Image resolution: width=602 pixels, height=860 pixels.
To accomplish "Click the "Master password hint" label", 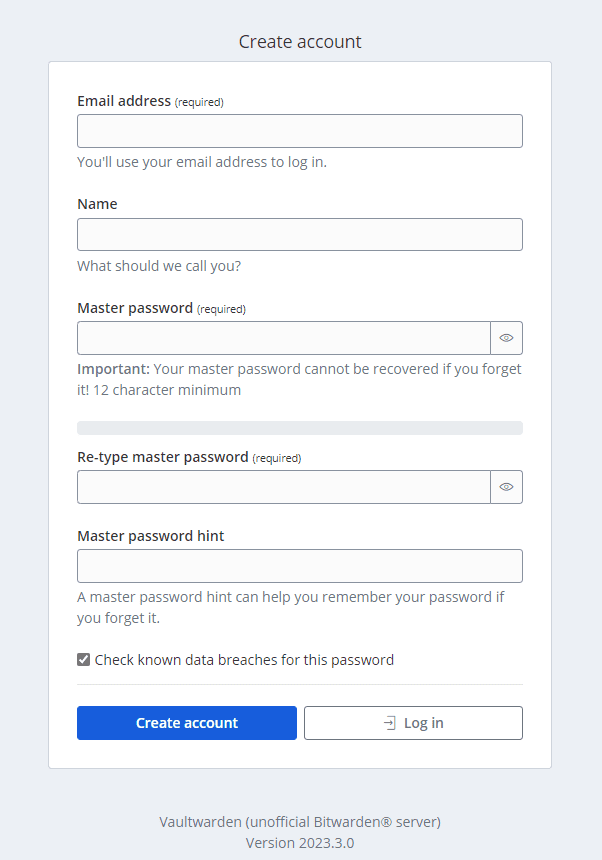I will click(x=150, y=536).
